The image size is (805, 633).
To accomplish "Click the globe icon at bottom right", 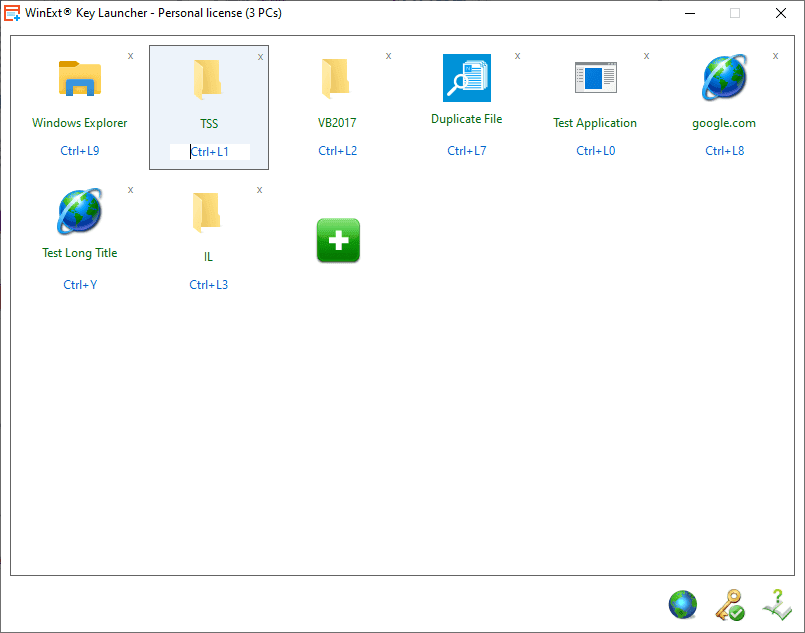I will (x=682, y=604).
